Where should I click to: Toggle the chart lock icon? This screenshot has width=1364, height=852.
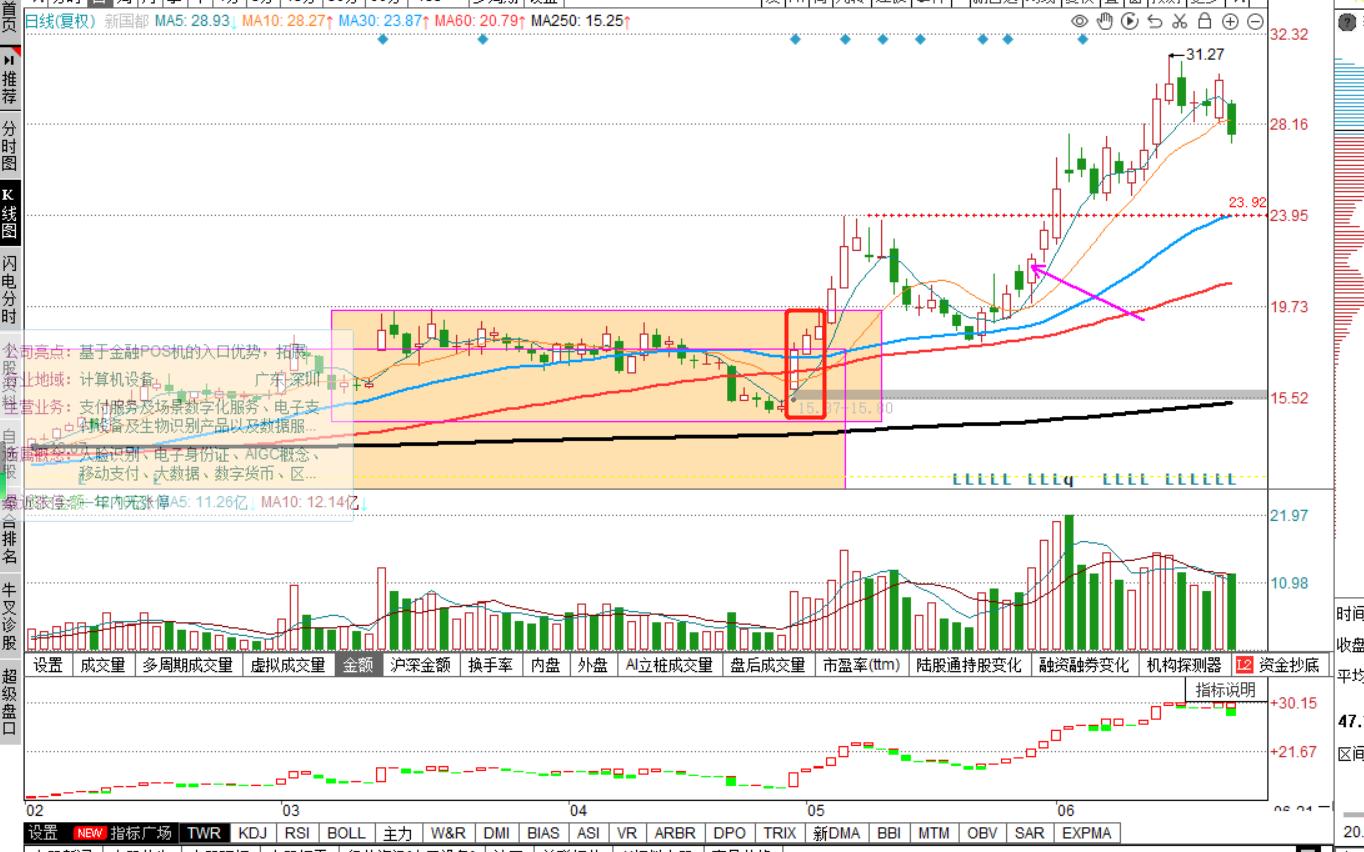1205,21
